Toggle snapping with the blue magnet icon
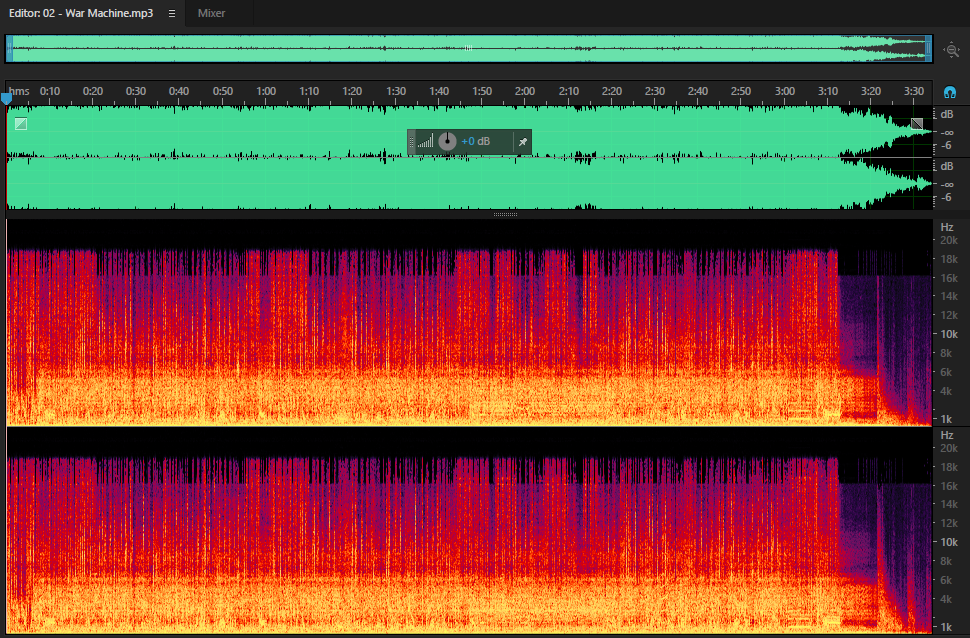Viewport: 970px width, 638px height. pyautogui.click(x=950, y=92)
